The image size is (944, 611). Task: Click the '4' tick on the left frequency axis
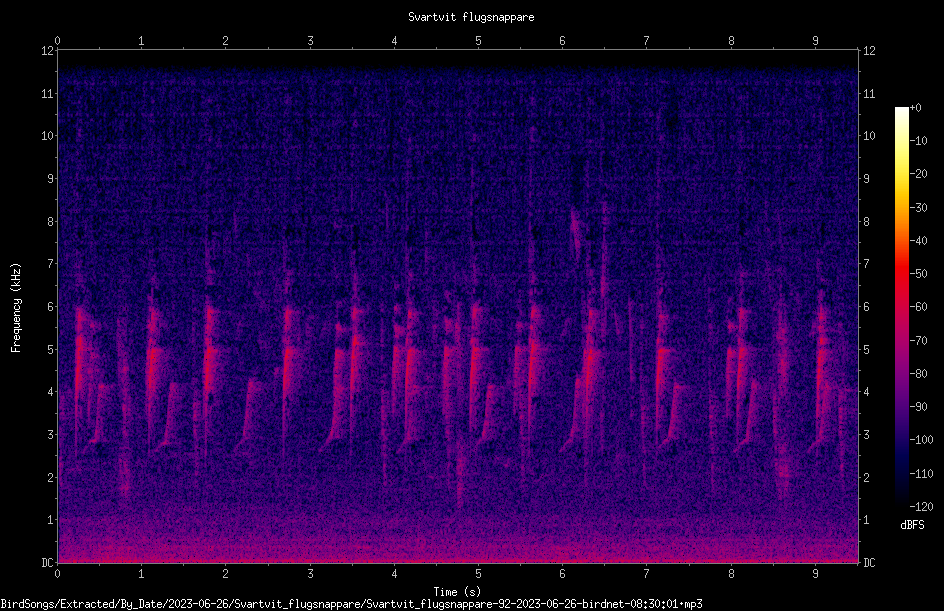pyautogui.click(x=51, y=392)
